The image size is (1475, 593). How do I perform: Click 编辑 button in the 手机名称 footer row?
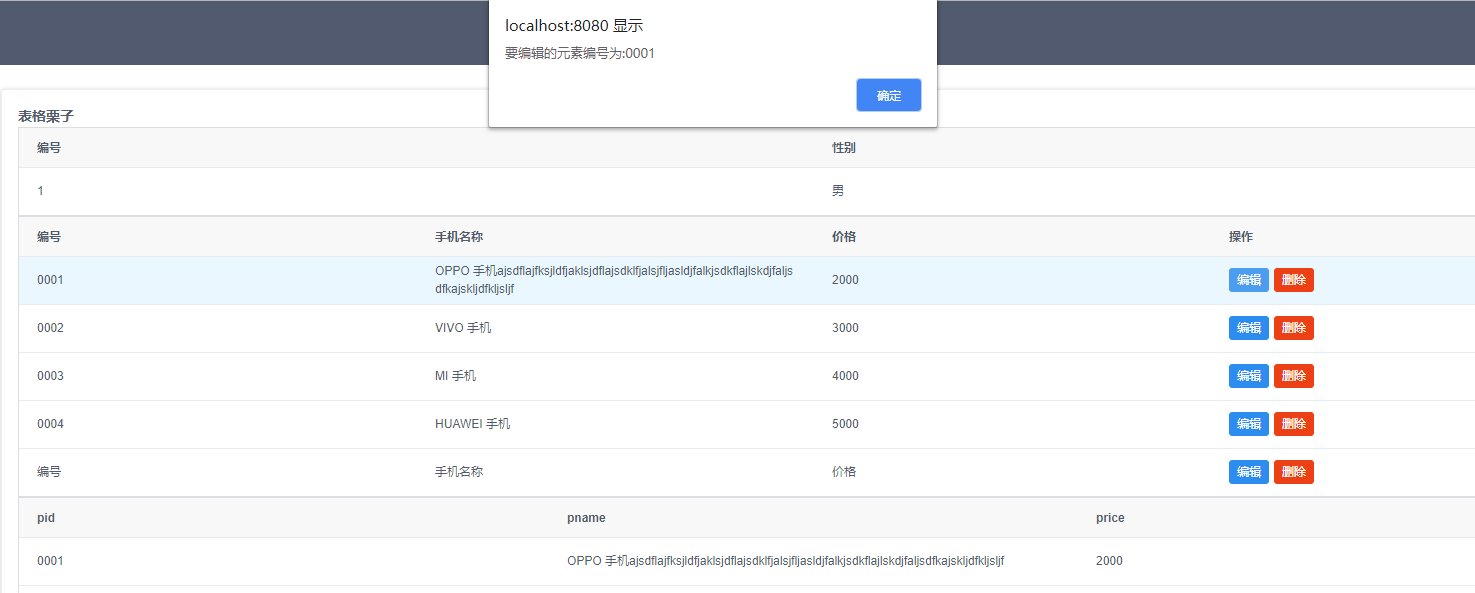[1249, 472]
